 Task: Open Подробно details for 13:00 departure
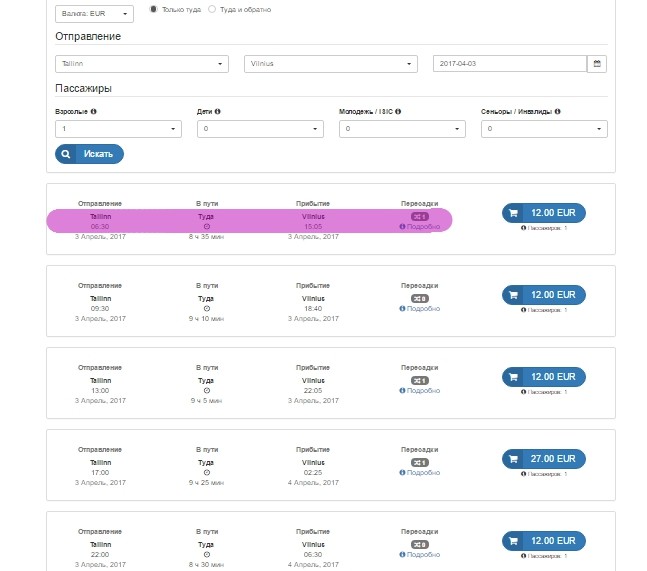(x=422, y=391)
